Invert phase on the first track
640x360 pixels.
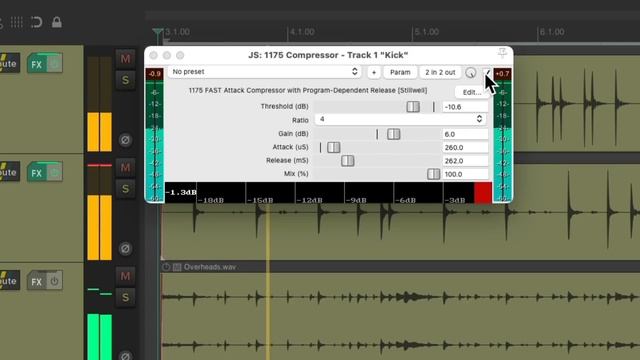pos(125,140)
